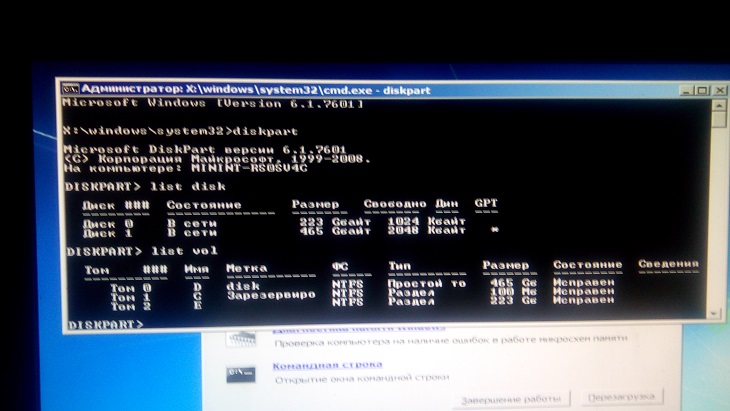Open the Командная строка link
Viewport: 730px width, 411px height.
click(313, 366)
